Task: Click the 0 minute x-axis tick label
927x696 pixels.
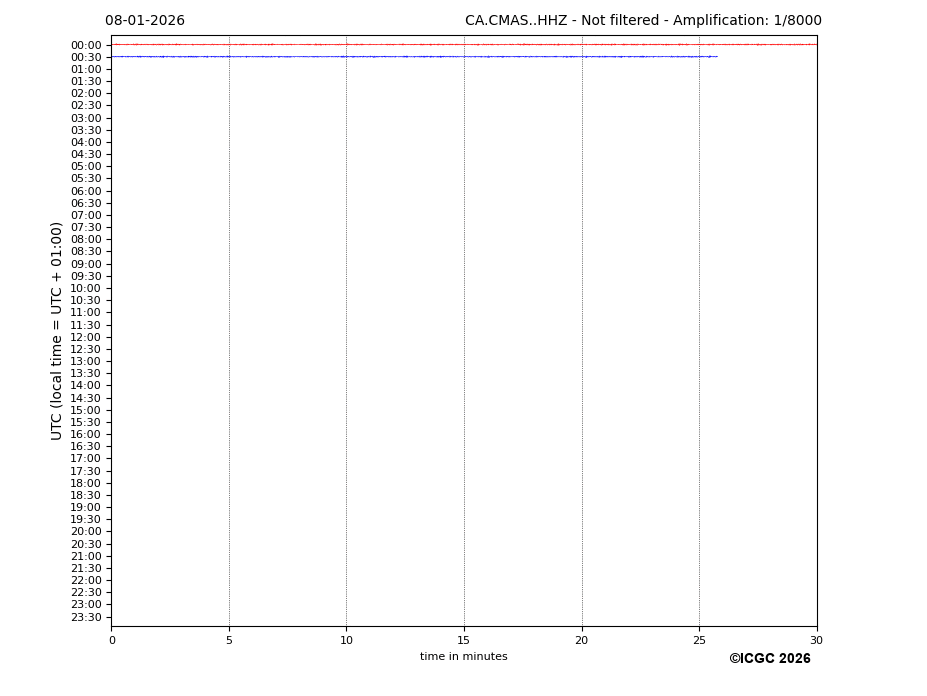Action: pyautogui.click(x=112, y=641)
